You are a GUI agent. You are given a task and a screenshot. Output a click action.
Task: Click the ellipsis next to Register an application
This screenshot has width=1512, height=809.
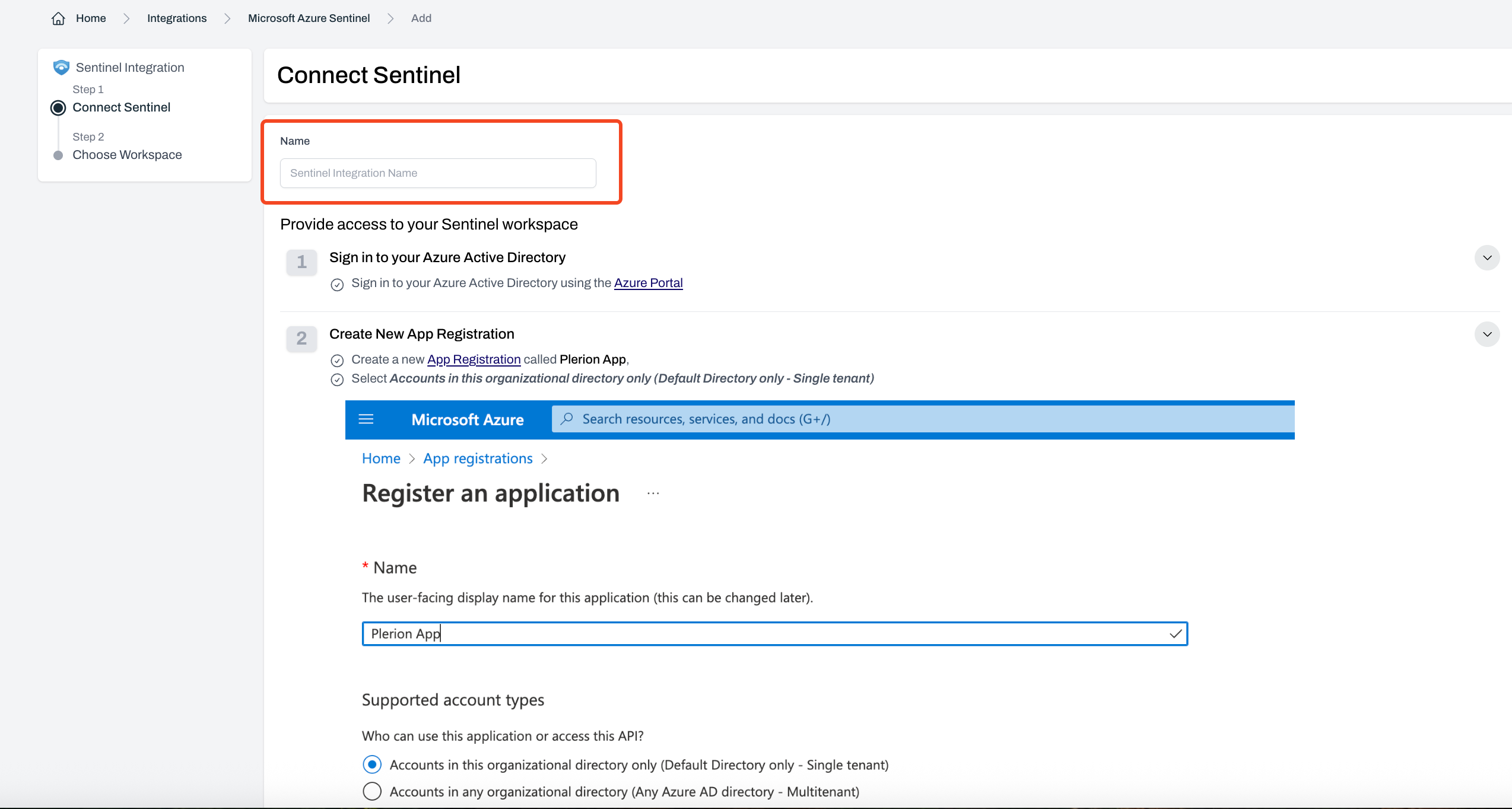tap(653, 493)
